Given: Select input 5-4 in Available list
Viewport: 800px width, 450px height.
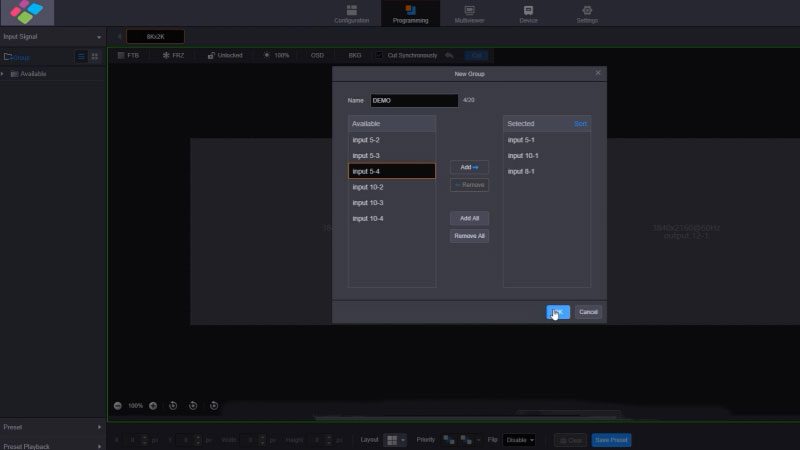Looking at the screenshot, I should (392, 171).
